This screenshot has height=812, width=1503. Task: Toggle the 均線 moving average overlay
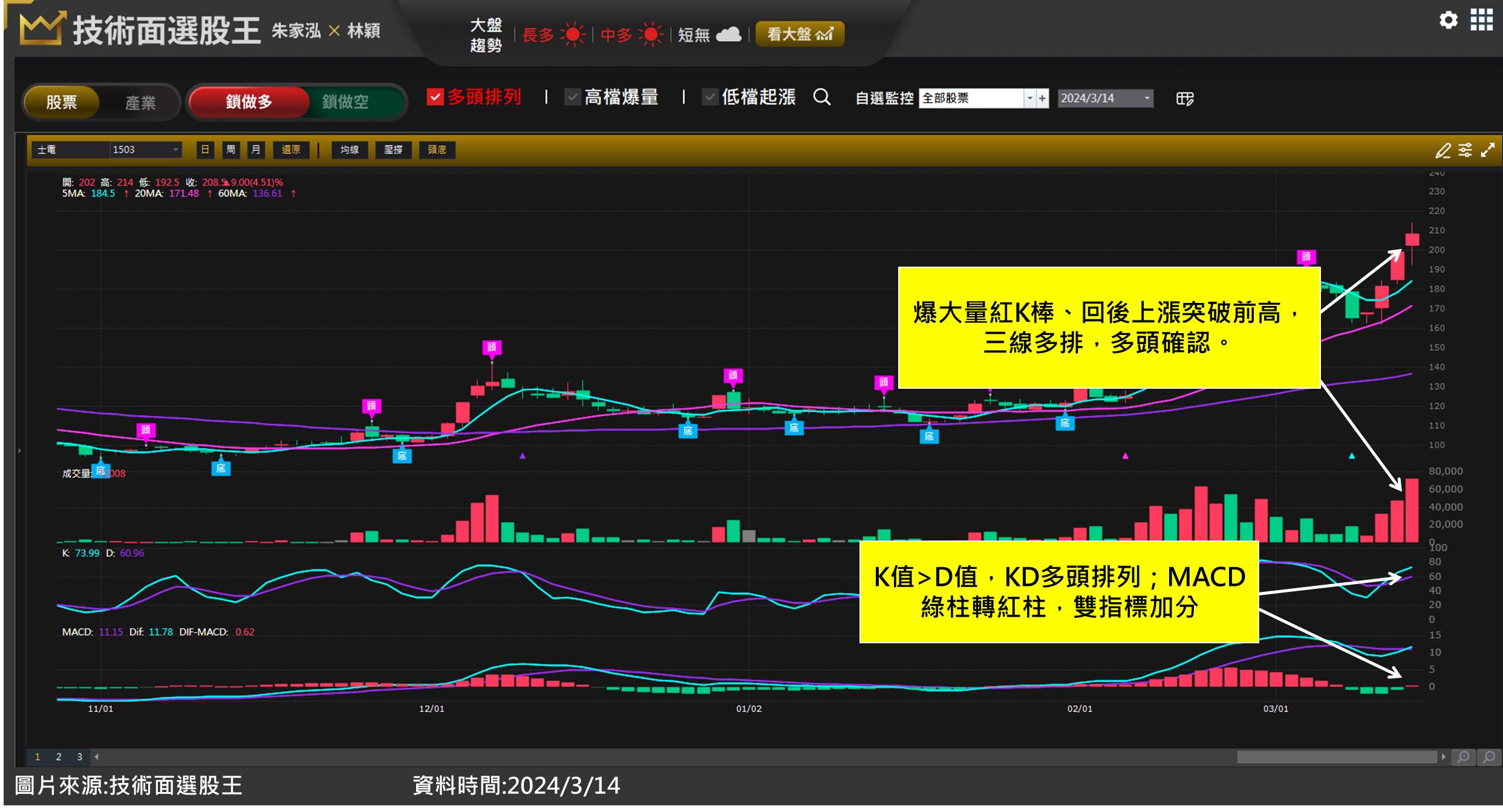tap(350, 150)
